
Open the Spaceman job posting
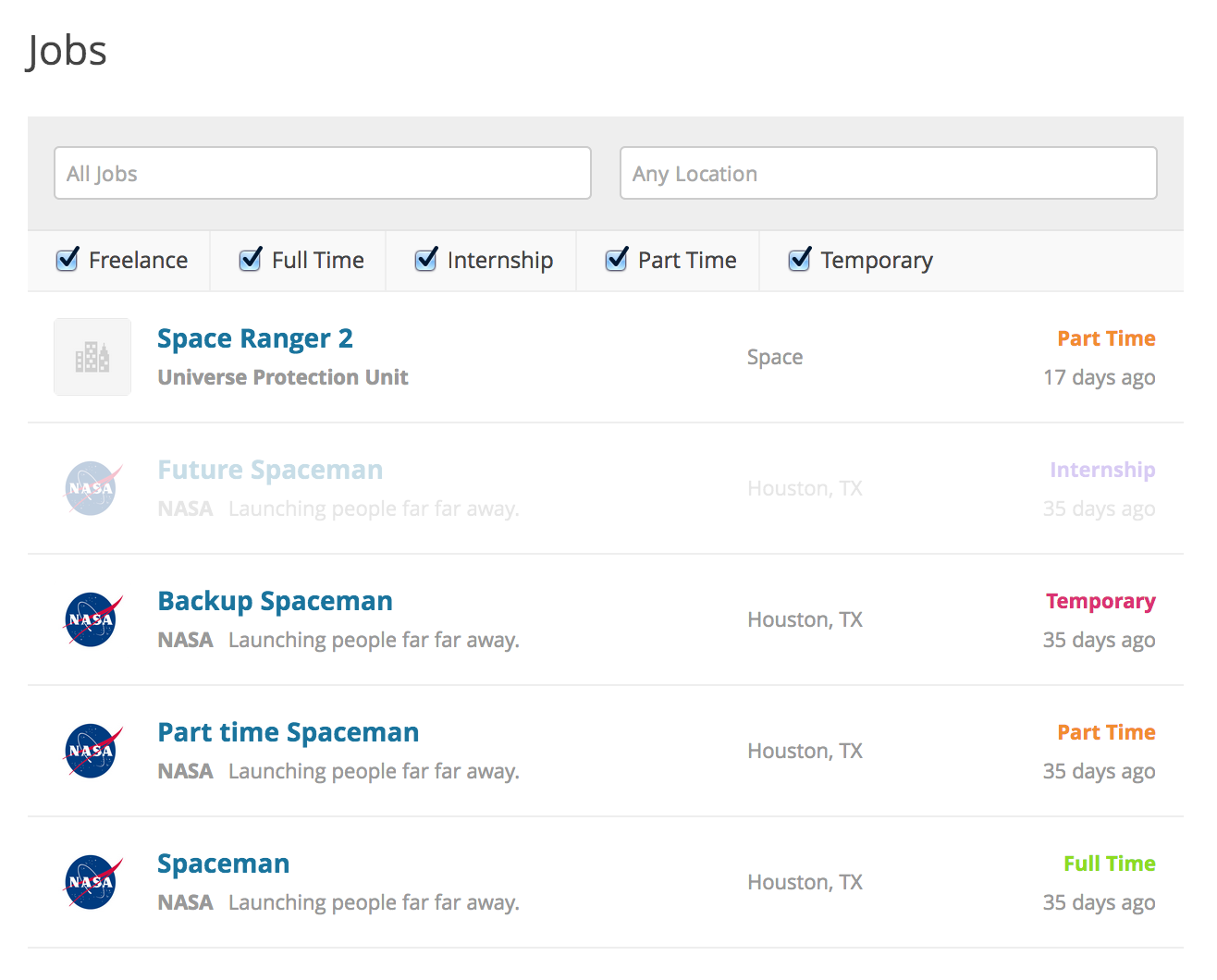point(223,864)
